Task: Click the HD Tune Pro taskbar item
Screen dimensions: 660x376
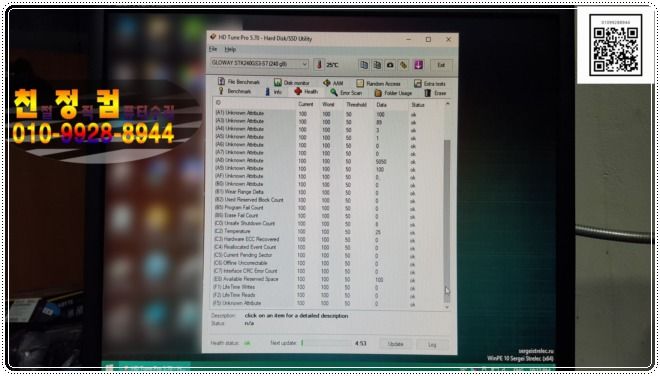Action: (x=156, y=368)
